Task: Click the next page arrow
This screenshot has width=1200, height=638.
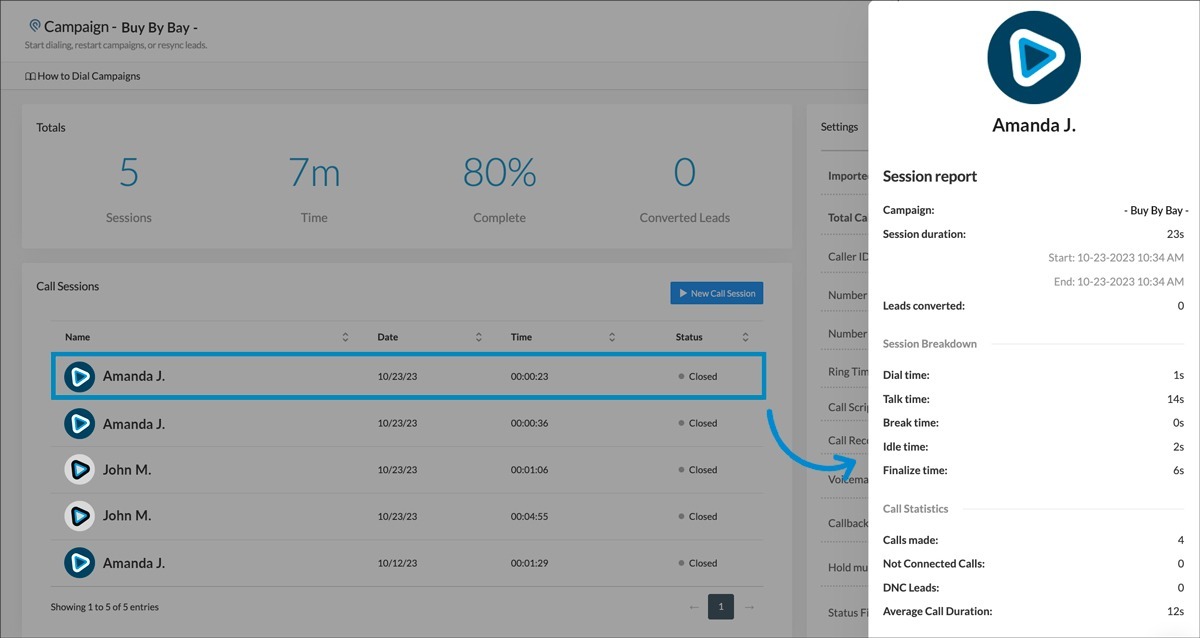Action: pyautogui.click(x=748, y=607)
